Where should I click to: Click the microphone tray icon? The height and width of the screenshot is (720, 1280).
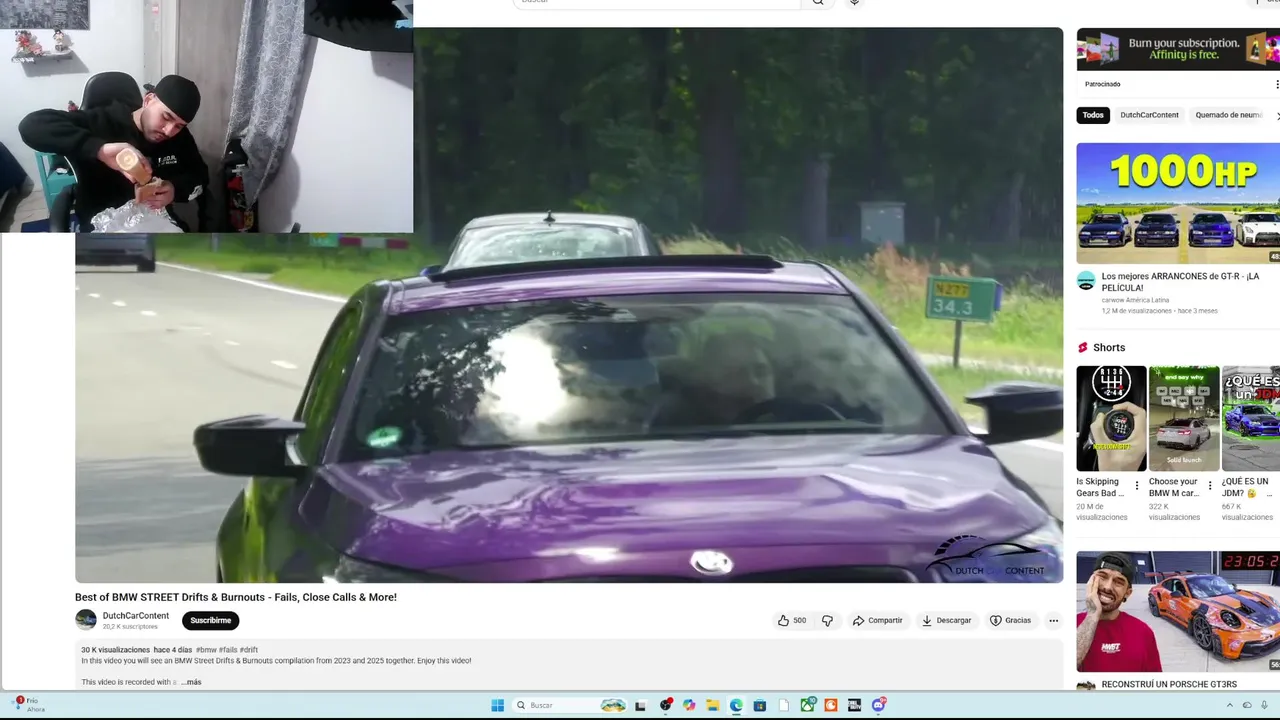[x=1265, y=705]
